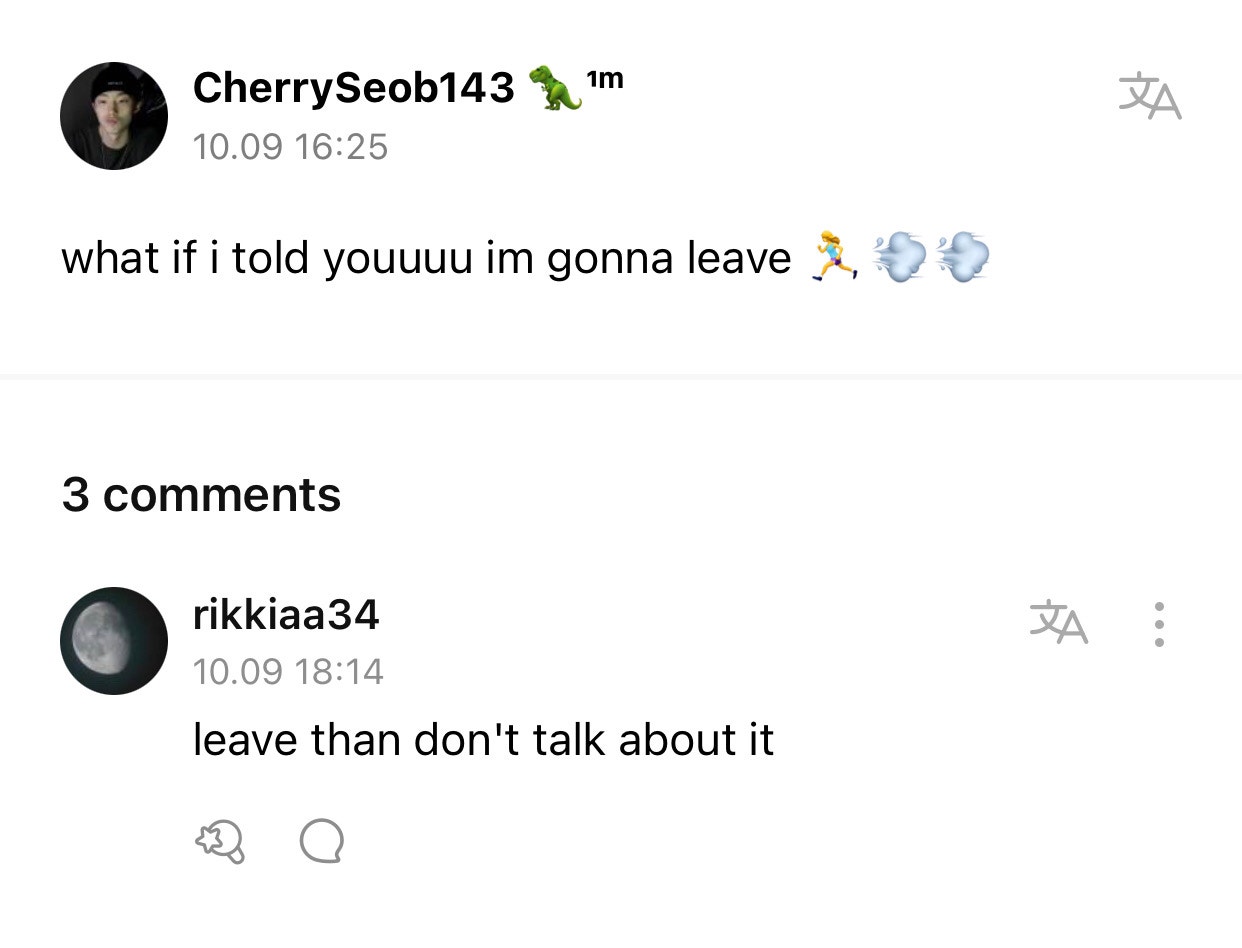The height and width of the screenshot is (948, 1242).
Task: Open rikkiaa34's moon avatar
Action: [x=114, y=640]
